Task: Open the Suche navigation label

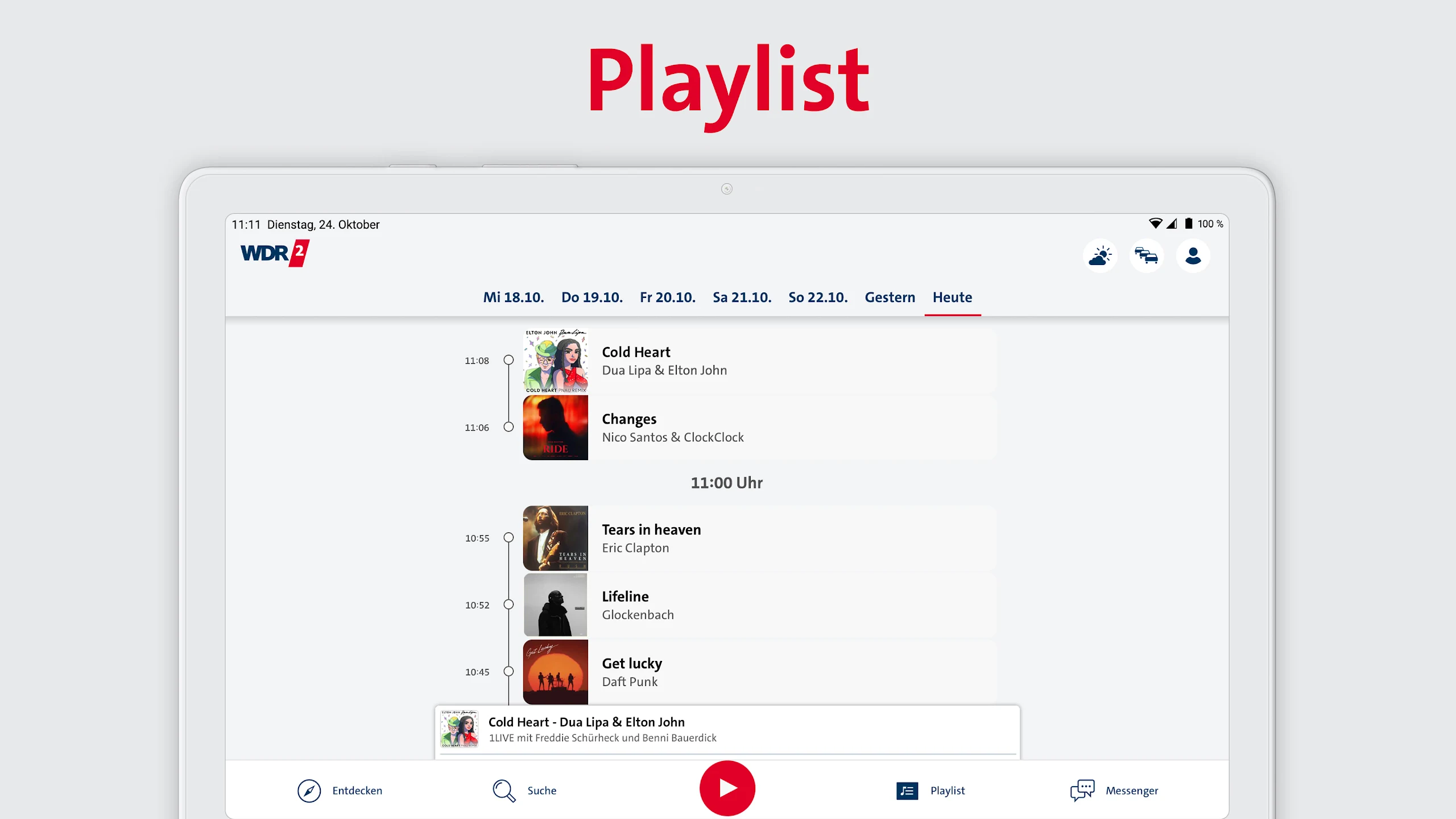Action: click(542, 791)
